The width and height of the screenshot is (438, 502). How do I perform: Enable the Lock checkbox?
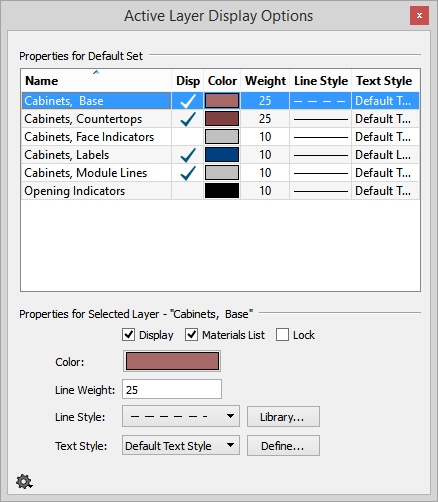coord(282,335)
